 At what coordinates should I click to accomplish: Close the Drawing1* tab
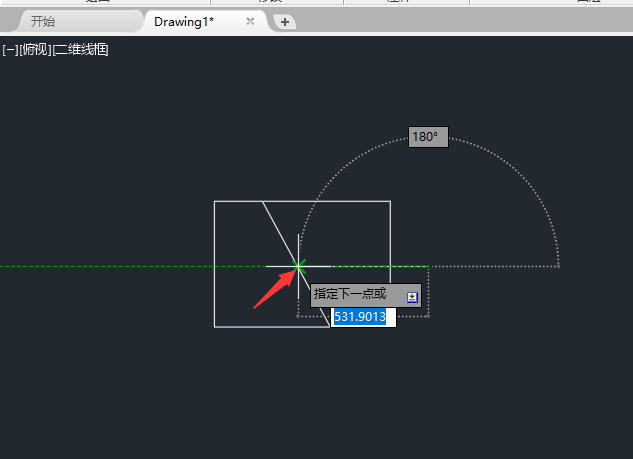coord(250,21)
